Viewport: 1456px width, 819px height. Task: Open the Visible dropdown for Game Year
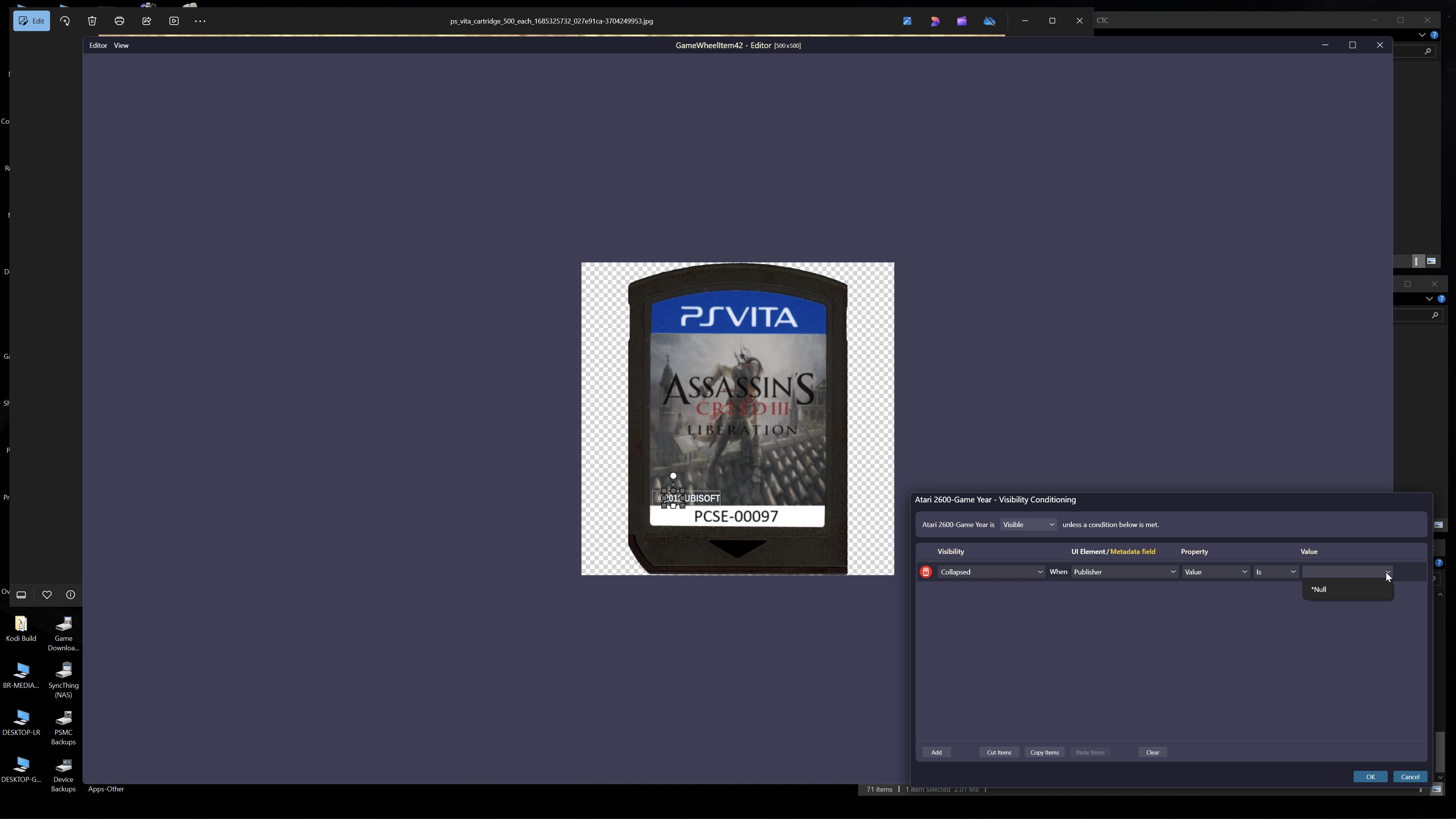click(1029, 524)
